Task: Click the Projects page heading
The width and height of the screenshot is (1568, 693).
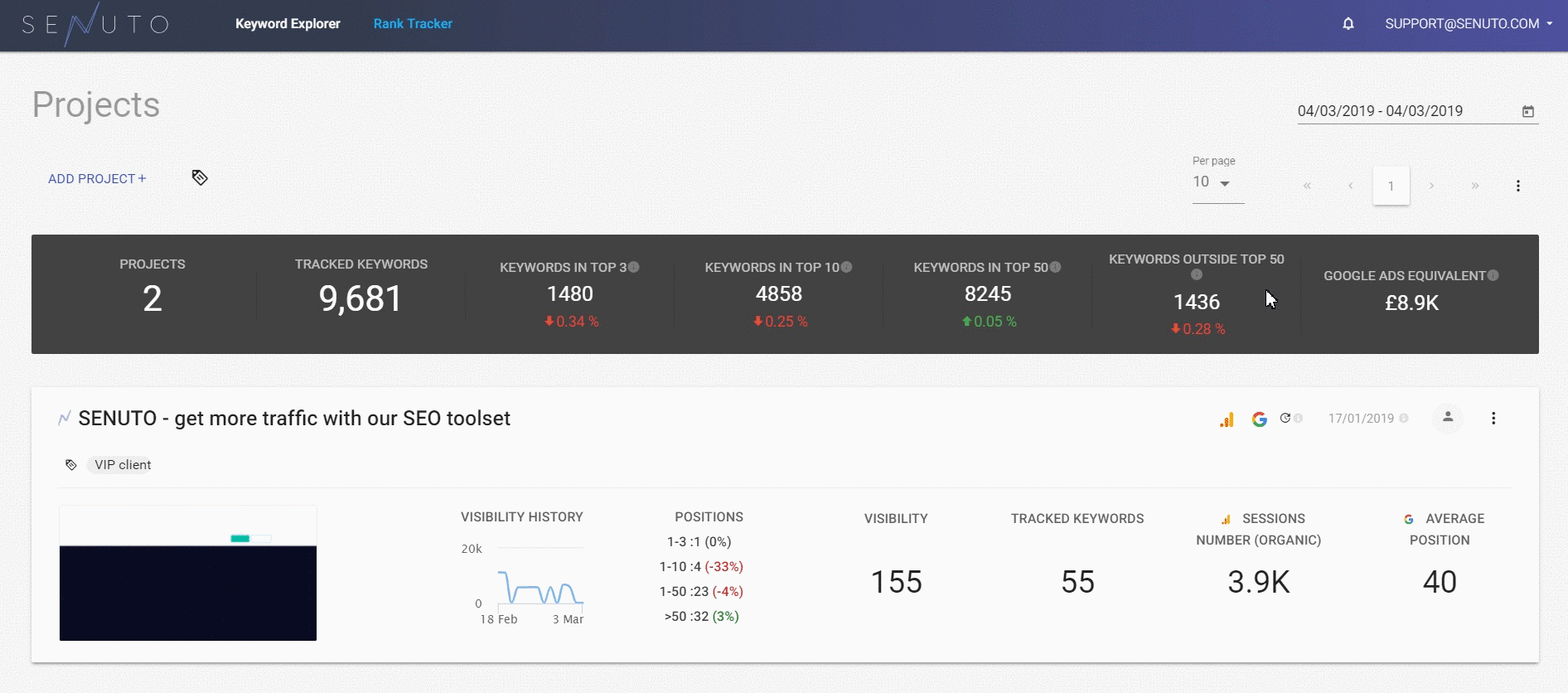Action: click(x=96, y=105)
